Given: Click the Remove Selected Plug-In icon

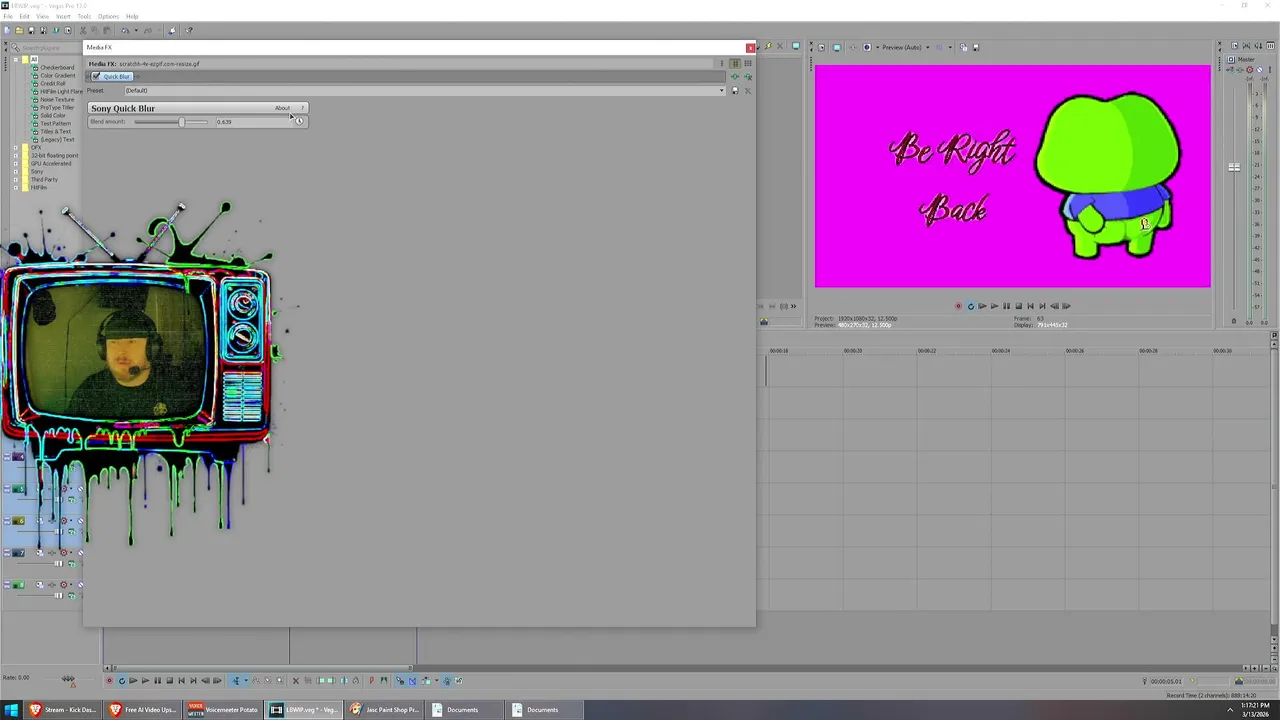Looking at the screenshot, I should click(748, 76).
